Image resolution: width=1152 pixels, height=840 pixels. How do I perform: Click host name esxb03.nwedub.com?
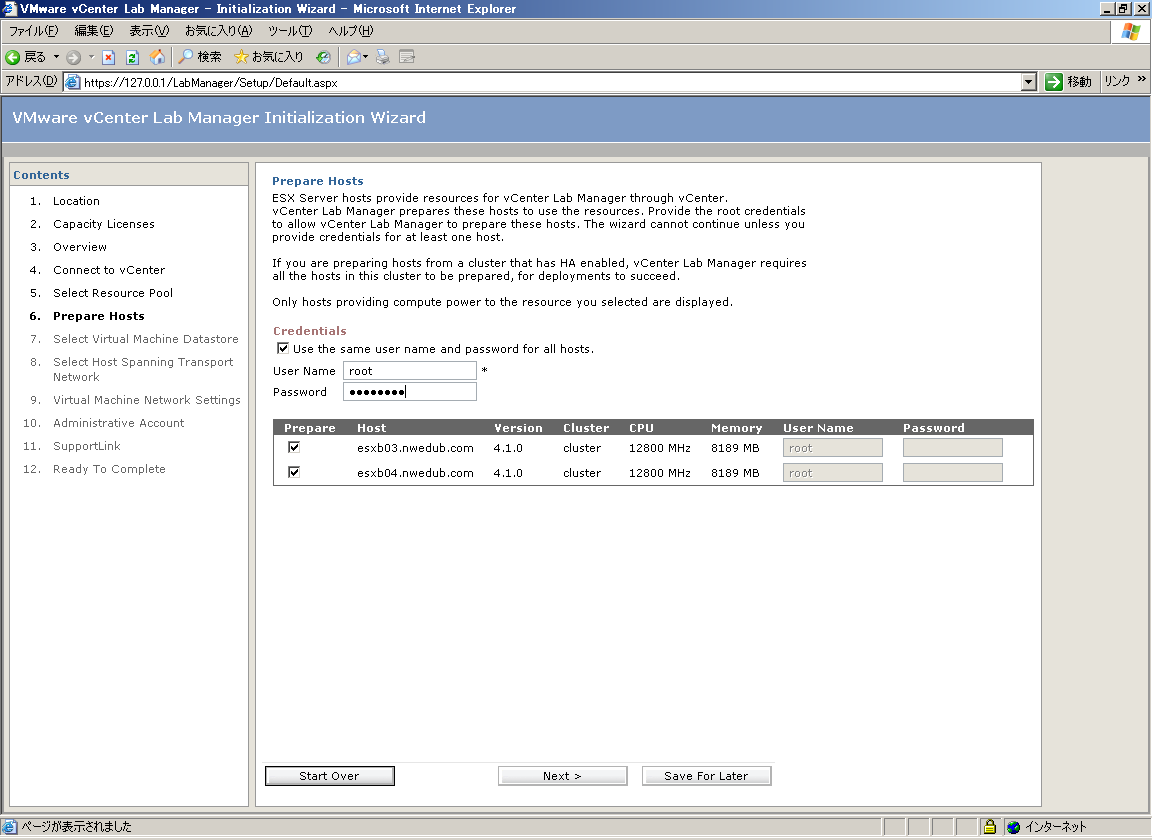(x=415, y=448)
